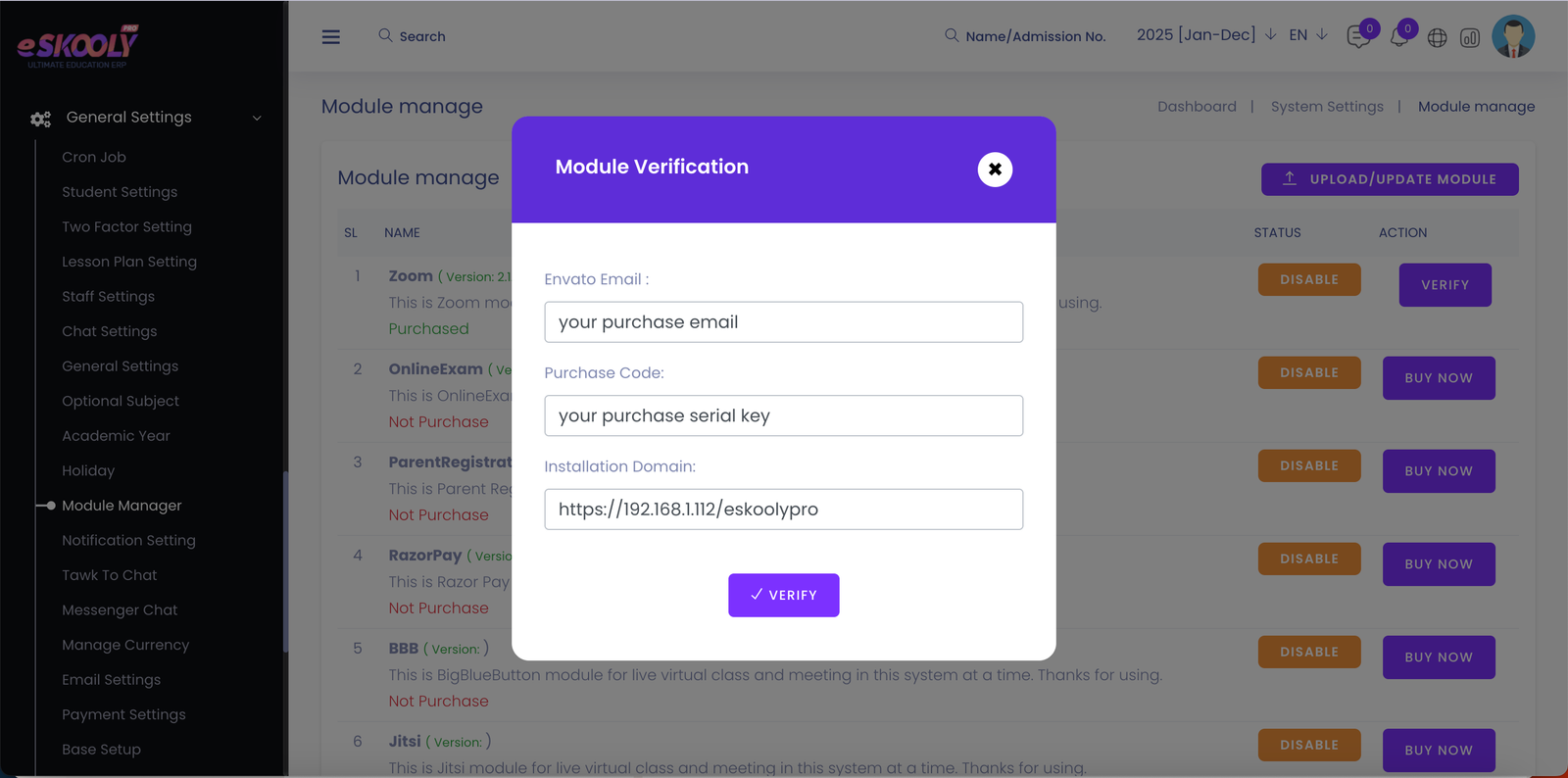Click the globe website icon
The width and height of the screenshot is (1568, 778).
(1437, 38)
